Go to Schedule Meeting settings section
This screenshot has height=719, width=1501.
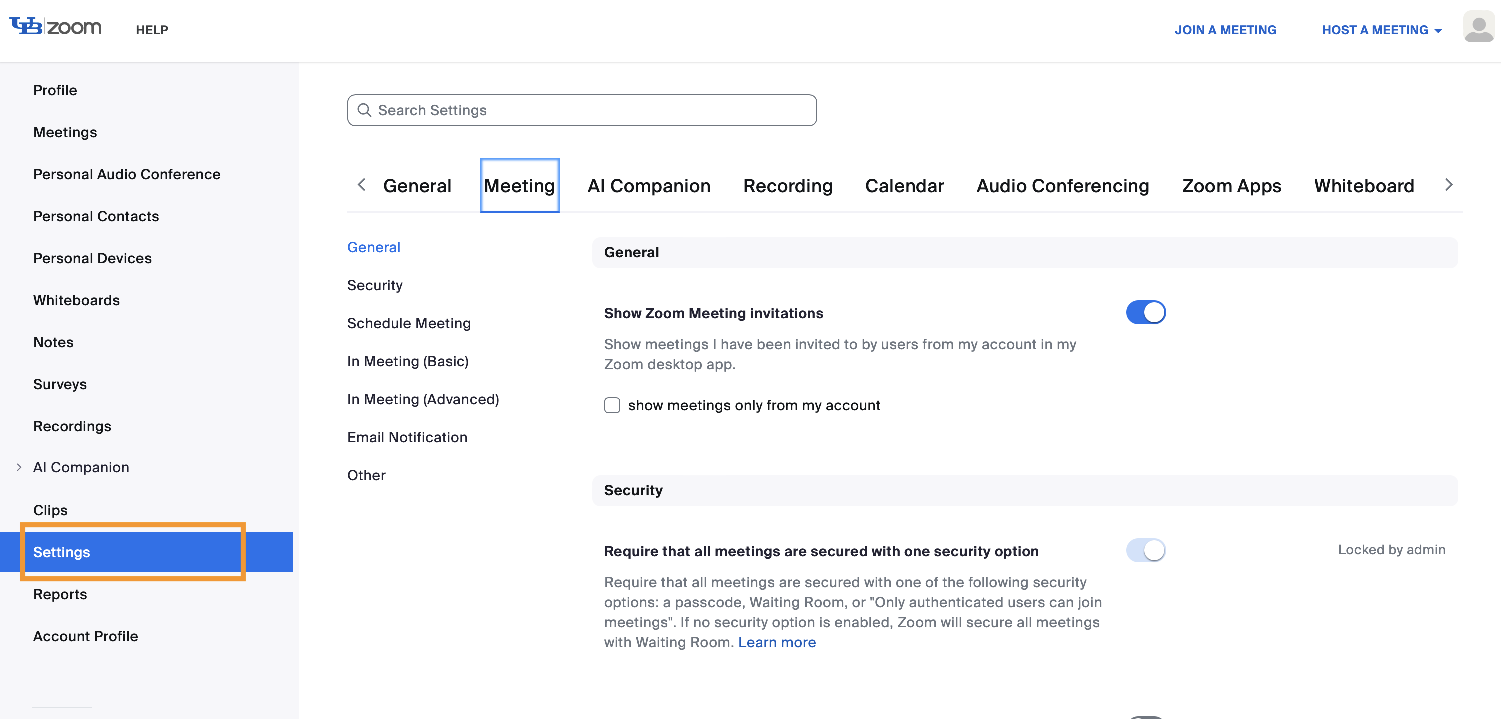pyautogui.click(x=408, y=323)
